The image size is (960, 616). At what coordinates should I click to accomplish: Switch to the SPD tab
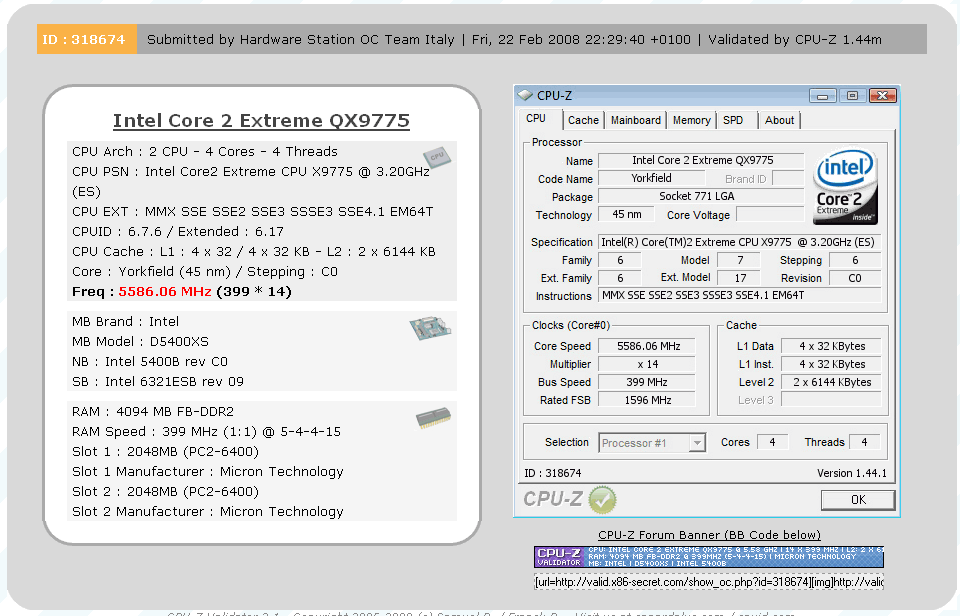click(733, 120)
